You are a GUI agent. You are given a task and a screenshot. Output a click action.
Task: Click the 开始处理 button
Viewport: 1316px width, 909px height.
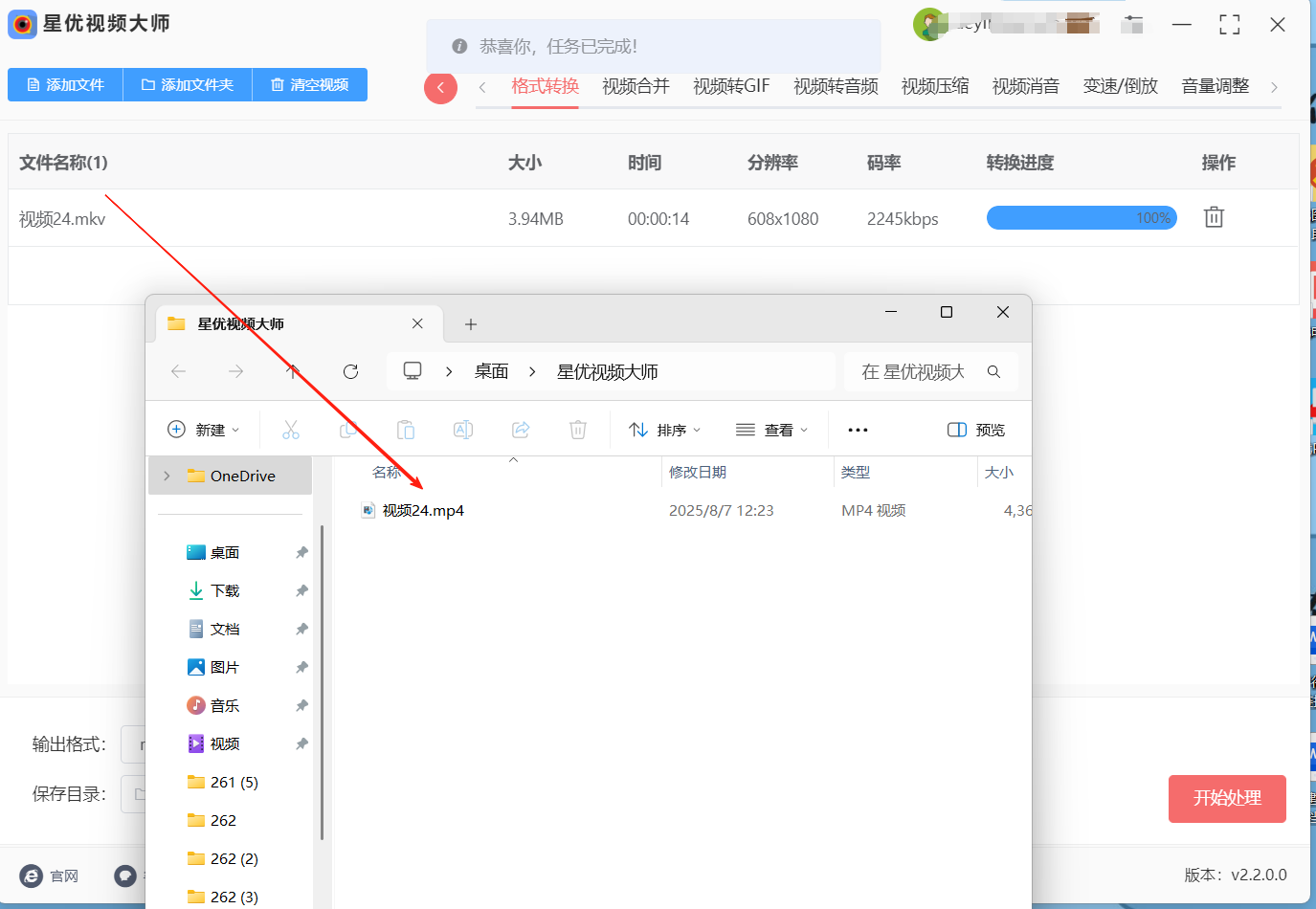click(x=1227, y=798)
